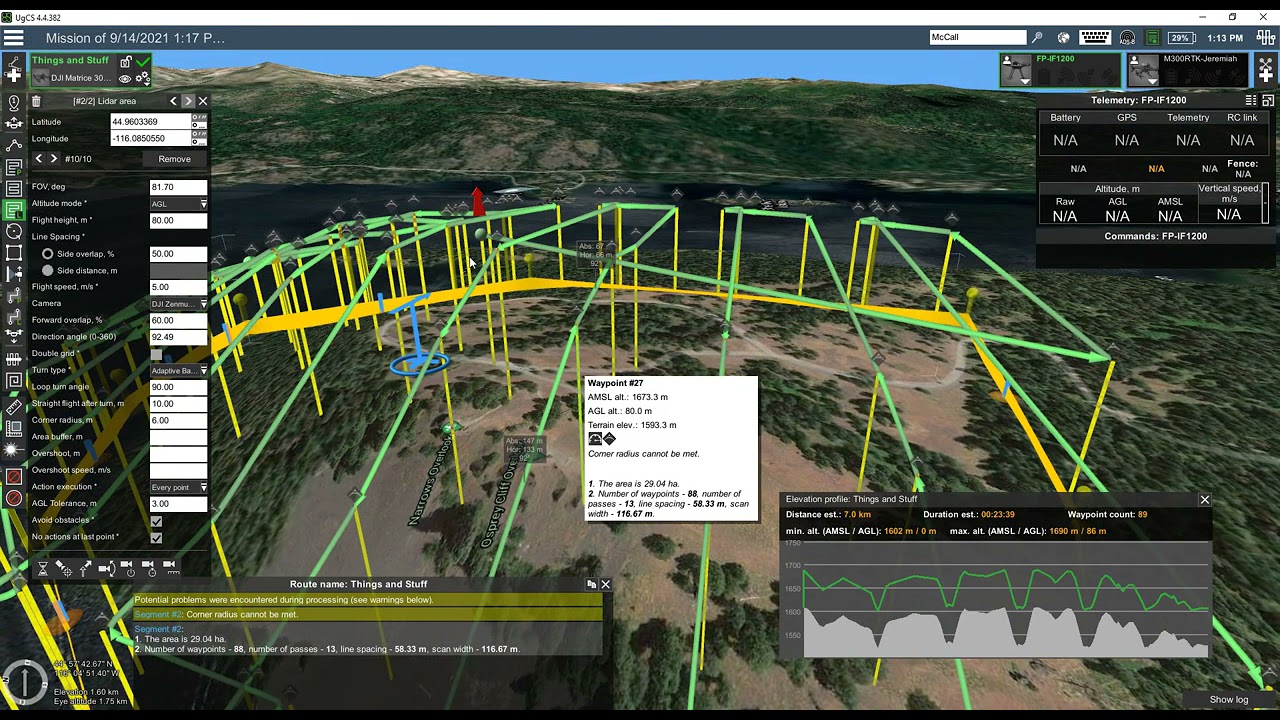Open the main hamburger menu
Image resolution: width=1280 pixels, height=720 pixels.
point(14,38)
